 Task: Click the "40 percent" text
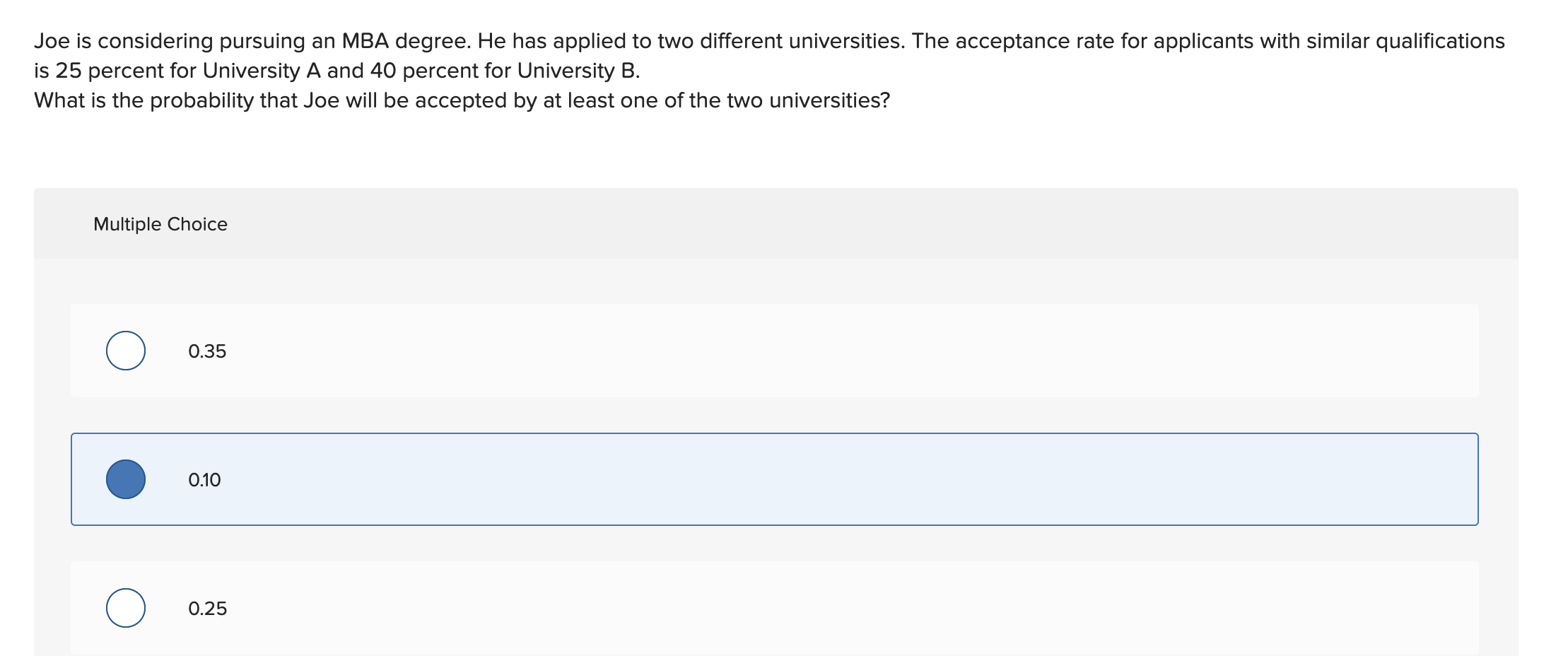(x=421, y=71)
